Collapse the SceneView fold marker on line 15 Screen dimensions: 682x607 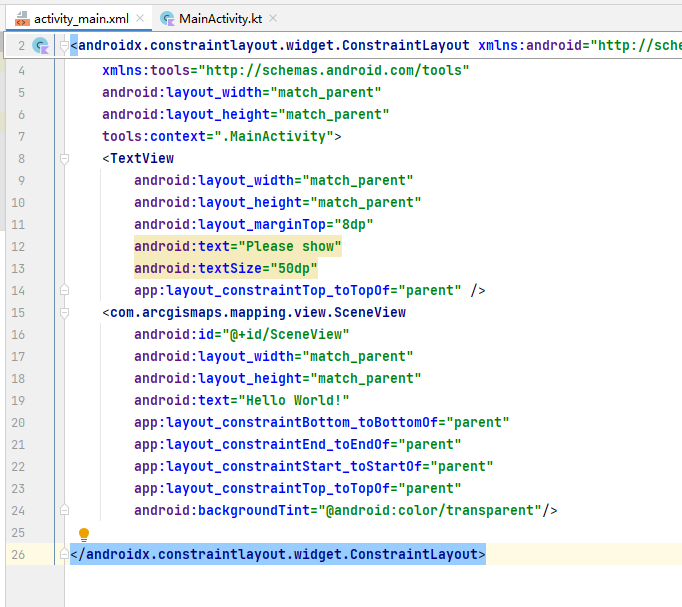point(64,313)
